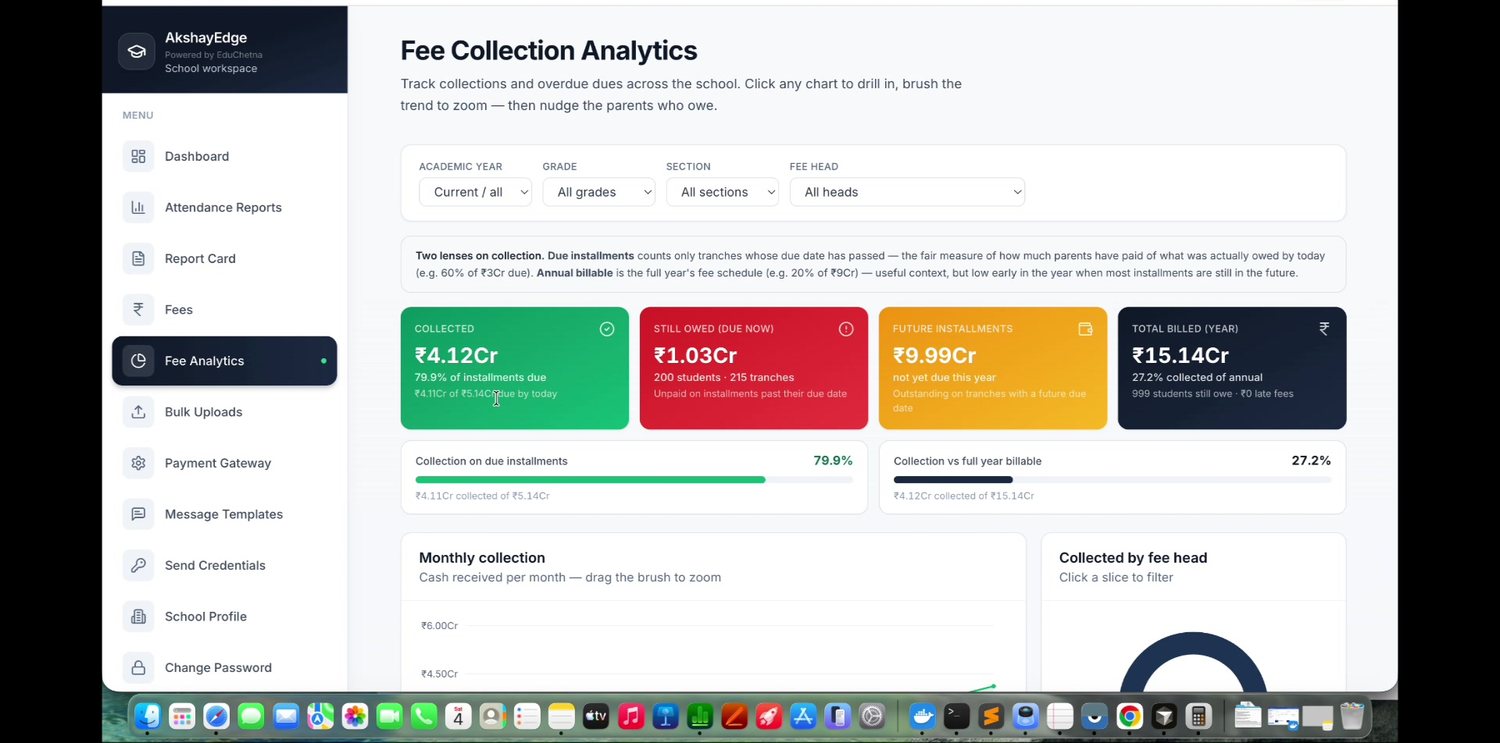This screenshot has height=743, width=1500.
Task: Click the "Click a slice to filter" hint
Action: 1116,577
